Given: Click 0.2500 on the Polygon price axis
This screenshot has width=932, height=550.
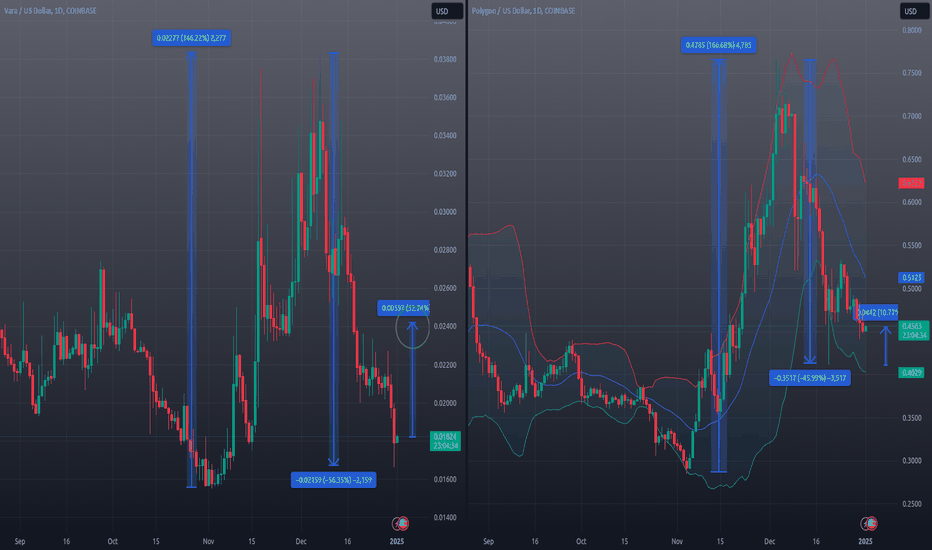Looking at the screenshot, I should 912,504.
